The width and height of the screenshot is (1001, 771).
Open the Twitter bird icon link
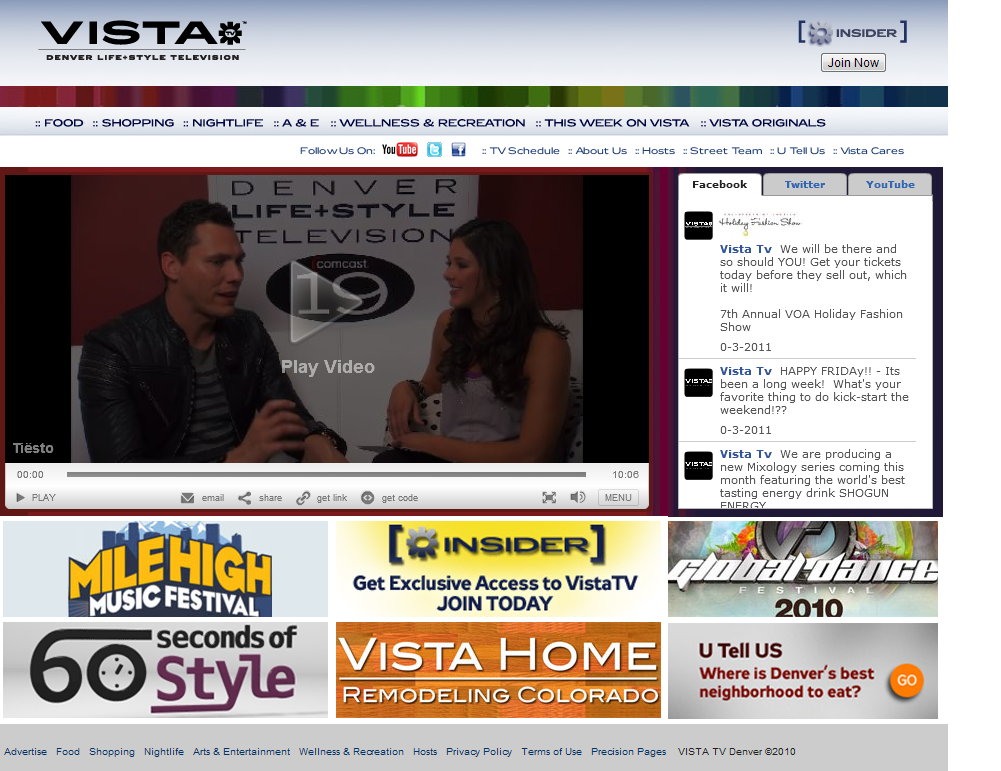click(434, 150)
